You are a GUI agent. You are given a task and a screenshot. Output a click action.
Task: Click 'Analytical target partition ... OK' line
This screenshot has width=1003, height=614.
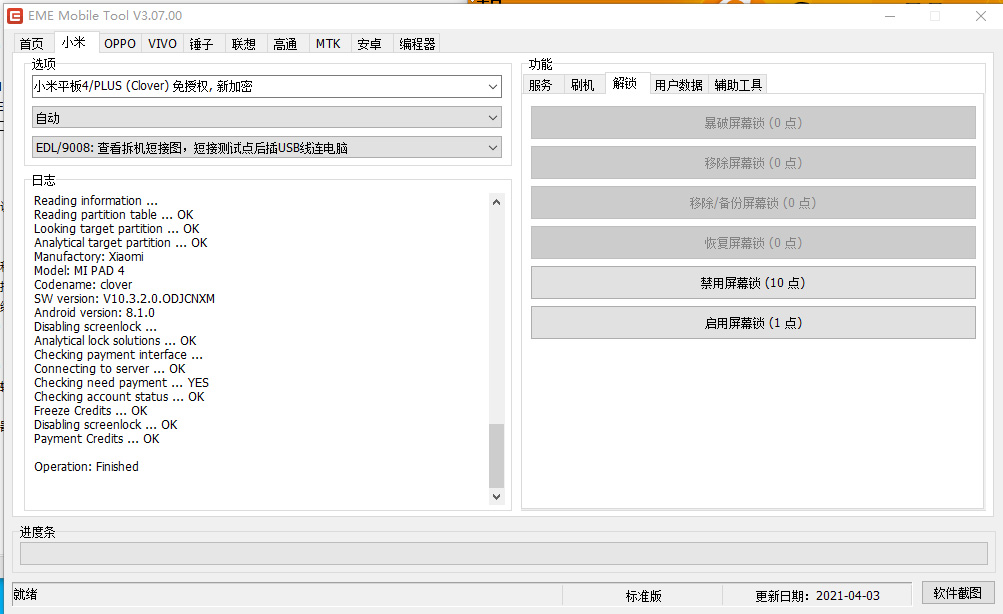click(121, 243)
